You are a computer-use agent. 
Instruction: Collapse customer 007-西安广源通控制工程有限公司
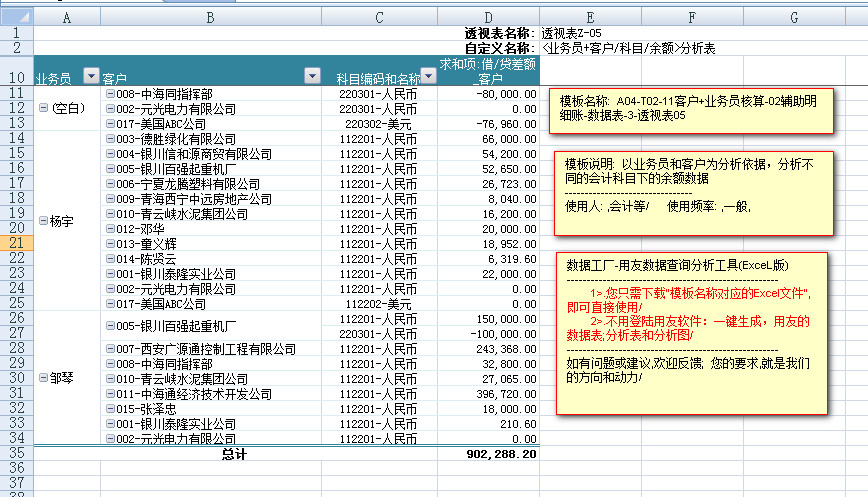[x=110, y=349]
